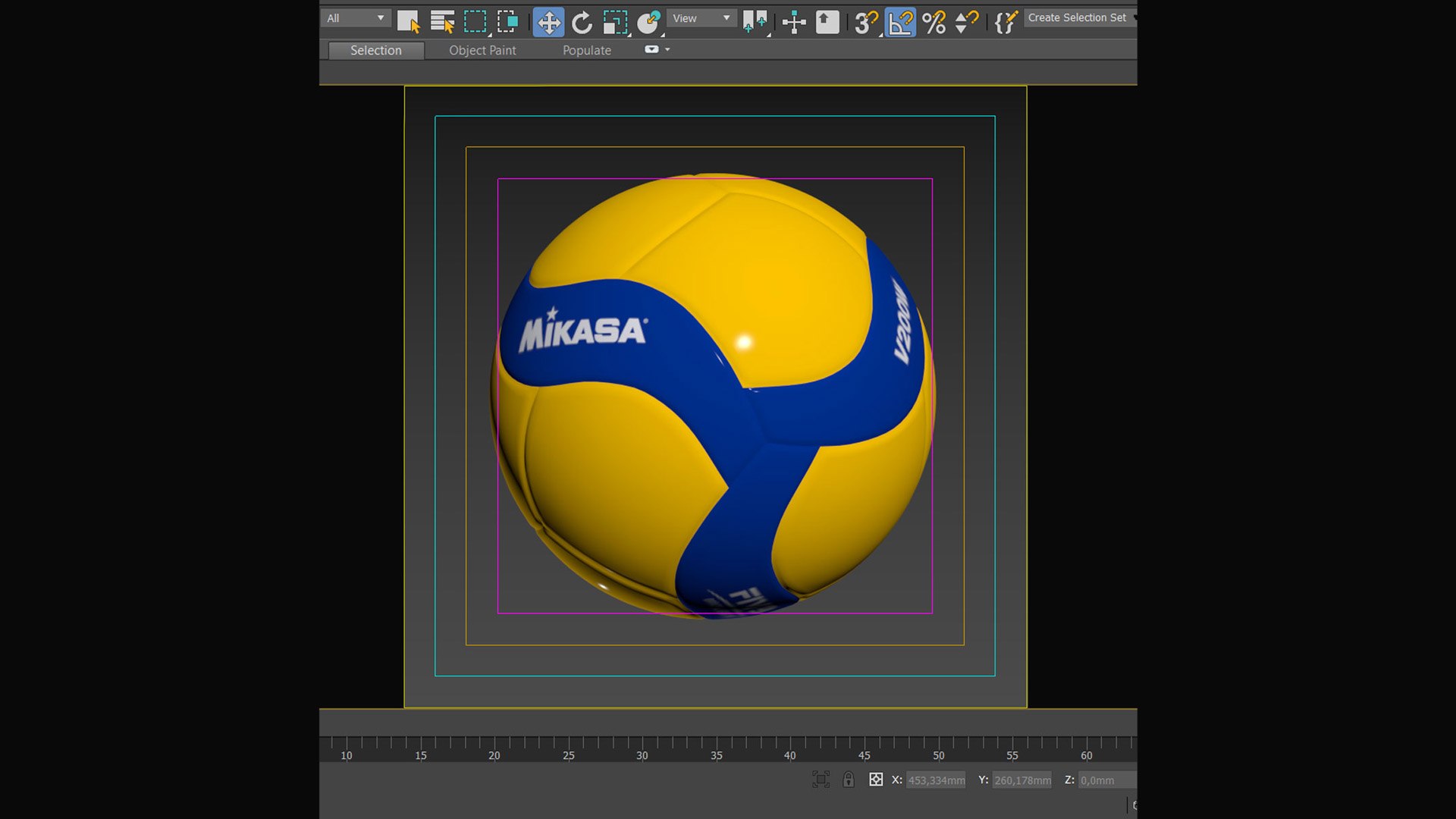
Task: Choose the Rectangular Selection Region tool
Action: coord(475,22)
